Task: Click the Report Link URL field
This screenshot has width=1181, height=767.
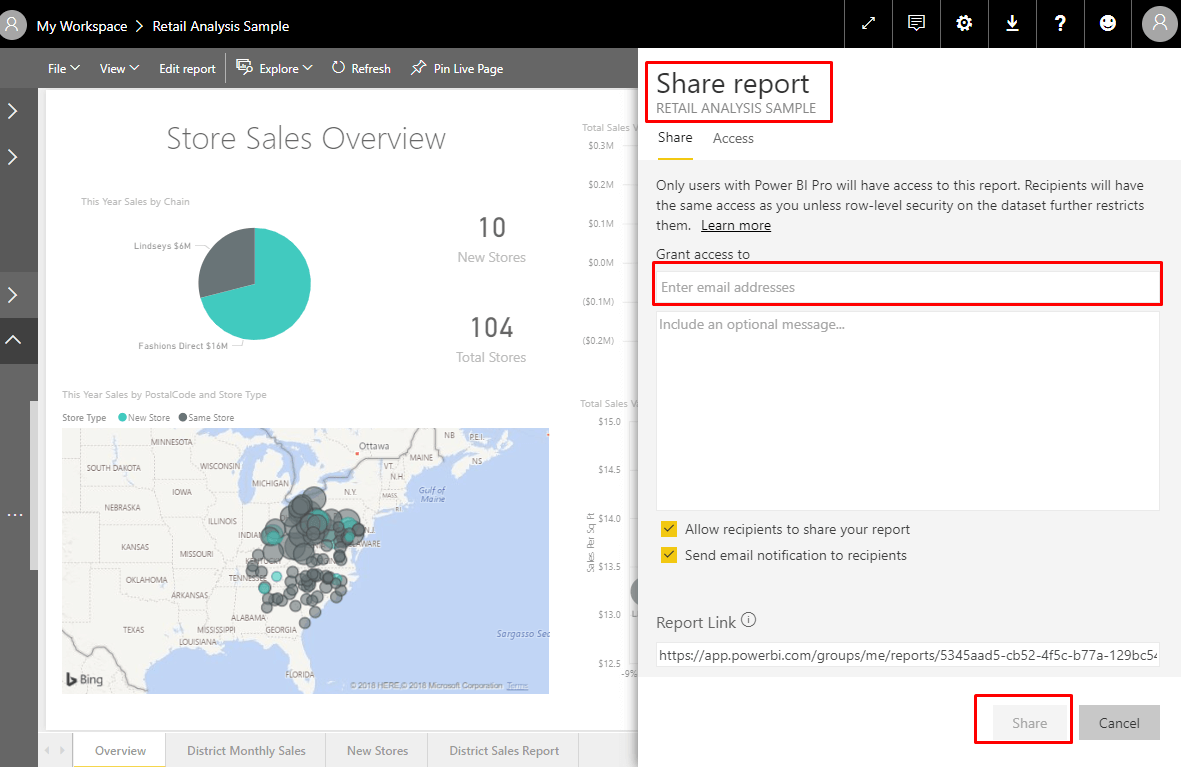Action: (907, 655)
